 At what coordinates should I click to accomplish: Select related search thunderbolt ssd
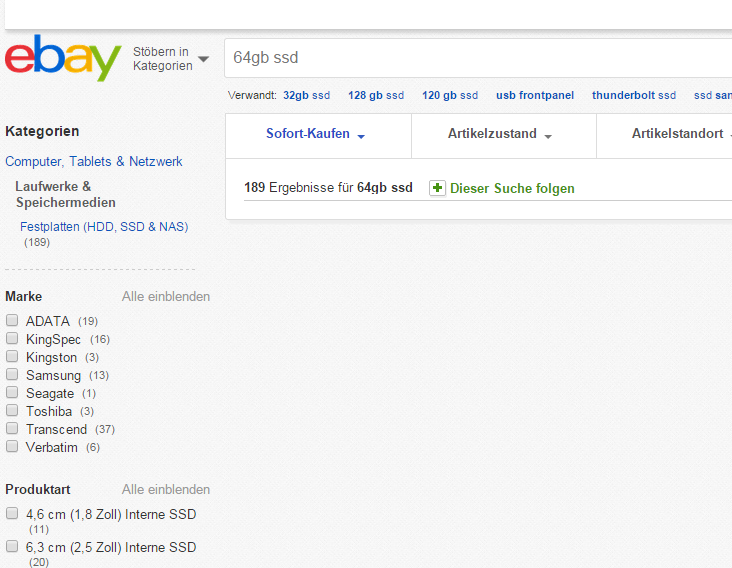(x=634, y=96)
